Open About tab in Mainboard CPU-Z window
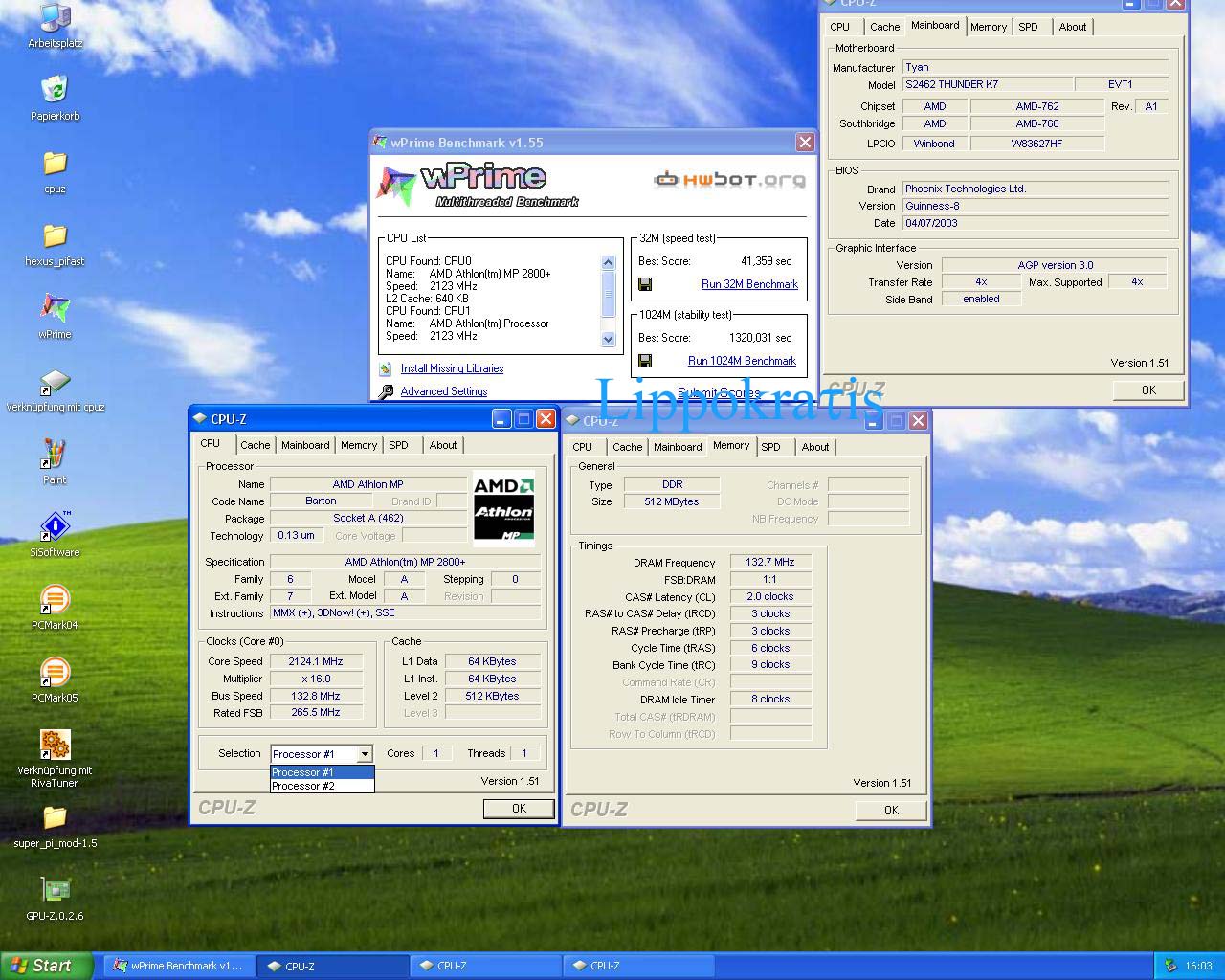 click(1073, 27)
